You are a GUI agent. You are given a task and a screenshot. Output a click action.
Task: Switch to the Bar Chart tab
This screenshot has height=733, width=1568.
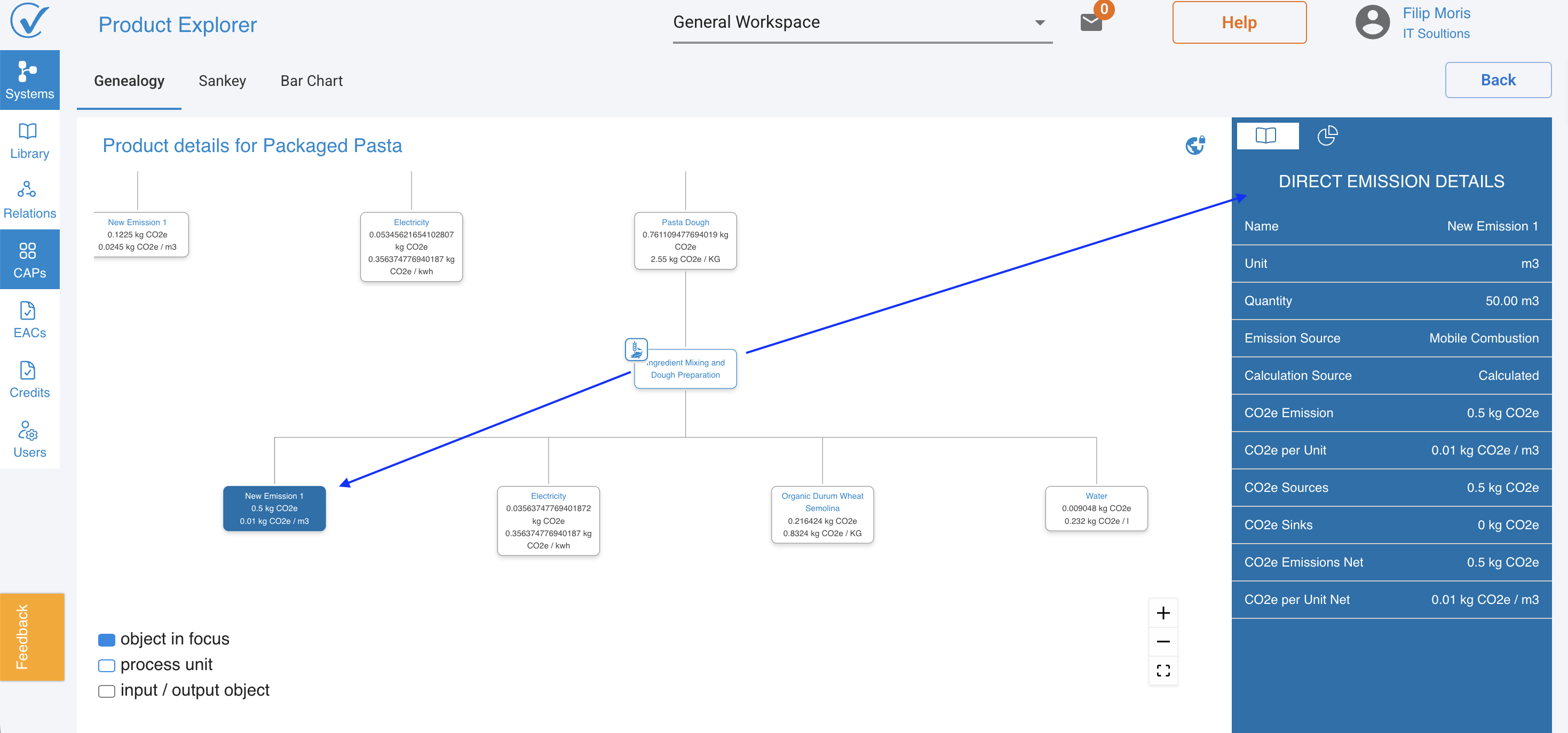311,81
